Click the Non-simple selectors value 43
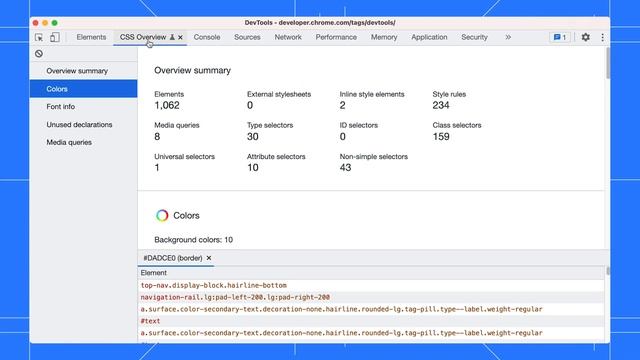 click(x=345, y=167)
